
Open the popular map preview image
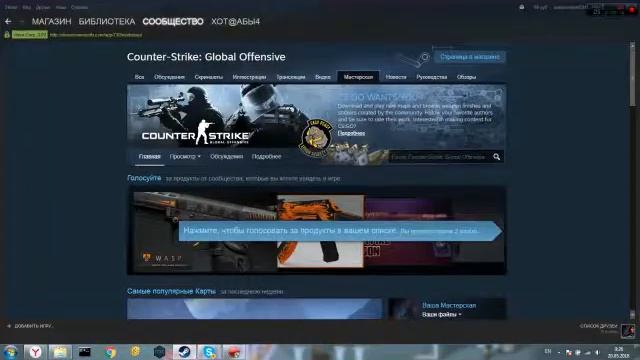coord(255,309)
